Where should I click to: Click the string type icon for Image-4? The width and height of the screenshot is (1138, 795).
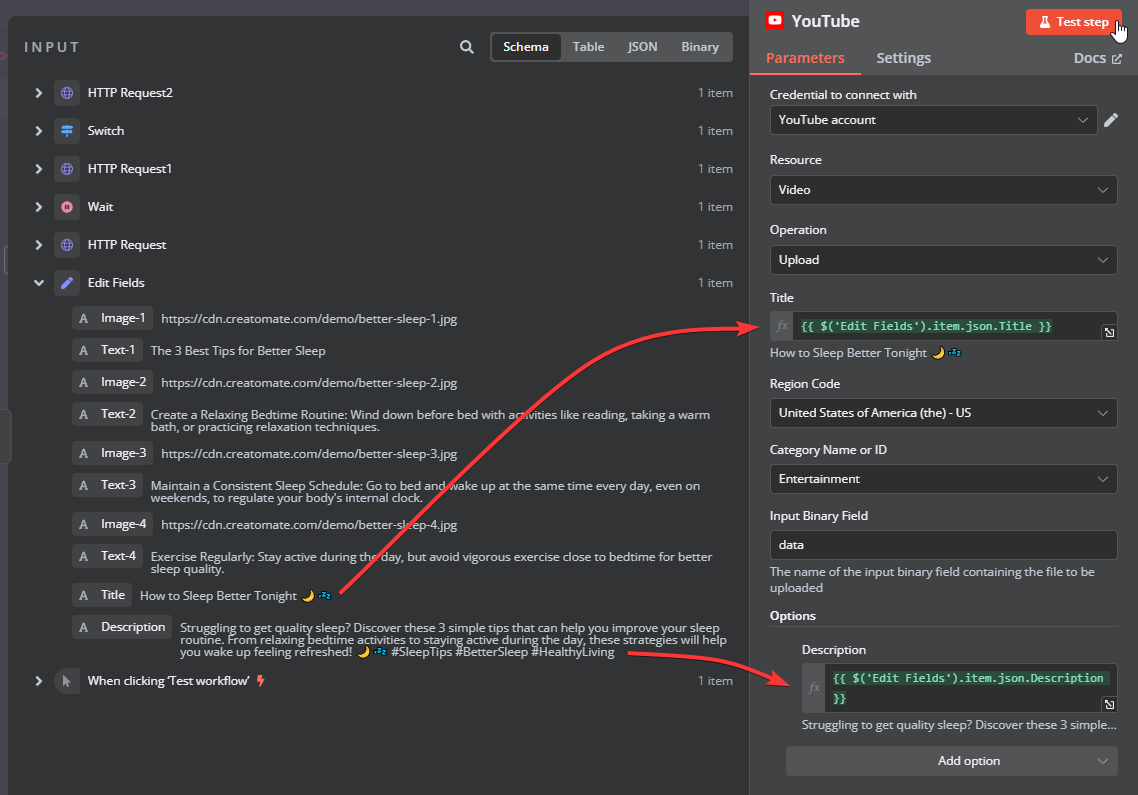pos(83,524)
